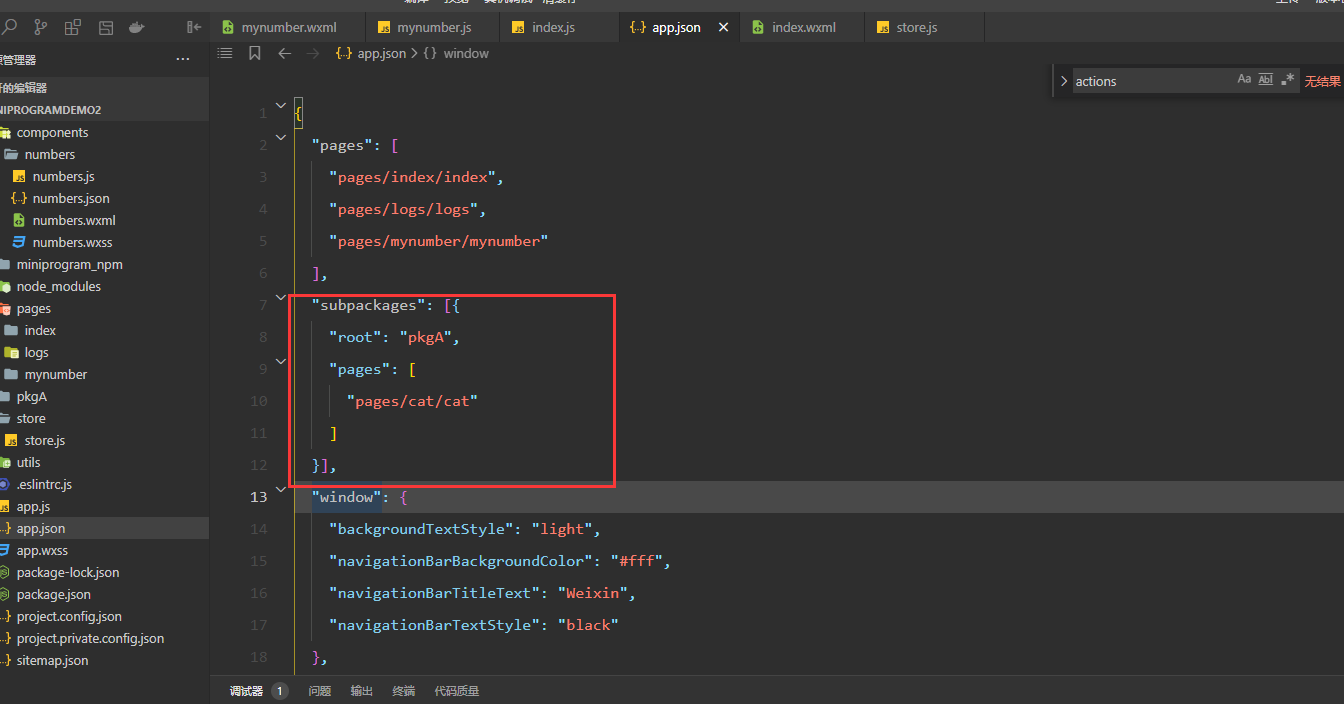Click the app.json breadcrumb item
The image size is (1344, 704).
[371, 54]
